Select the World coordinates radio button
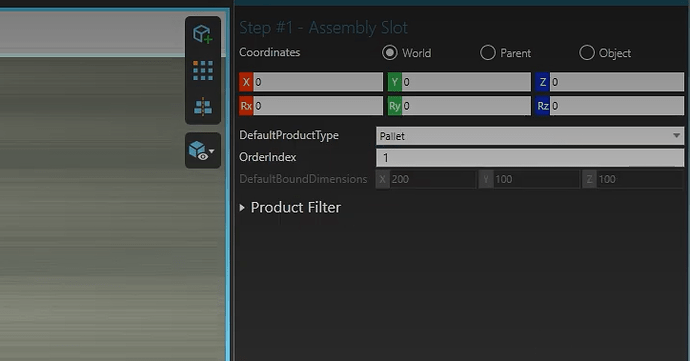Image resolution: width=690 pixels, height=361 pixels. [x=389, y=53]
